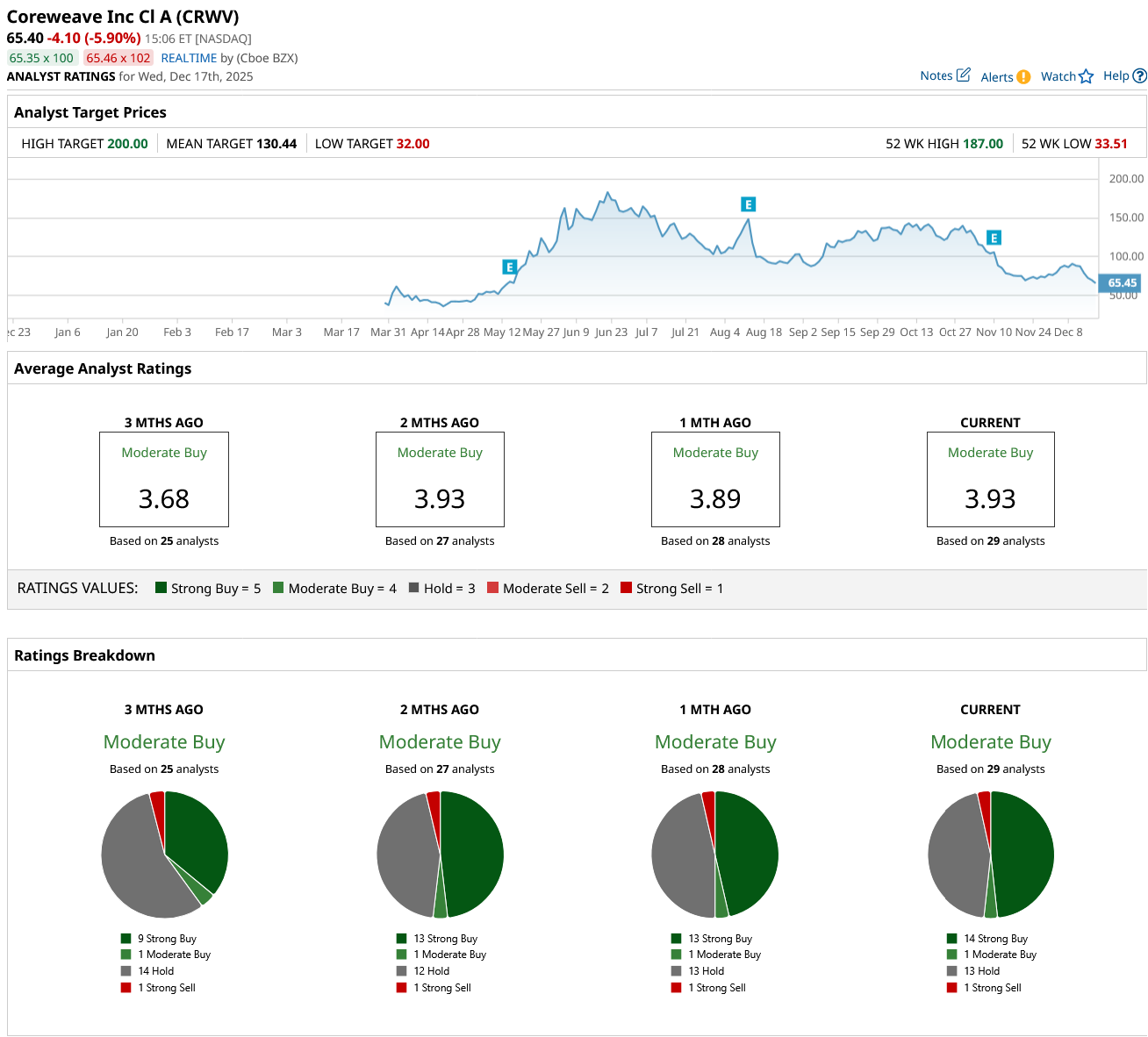Image resolution: width=1148 pixels, height=1037 pixels.
Task: Click the Ratings Breakdown heading
Action: tap(84, 655)
